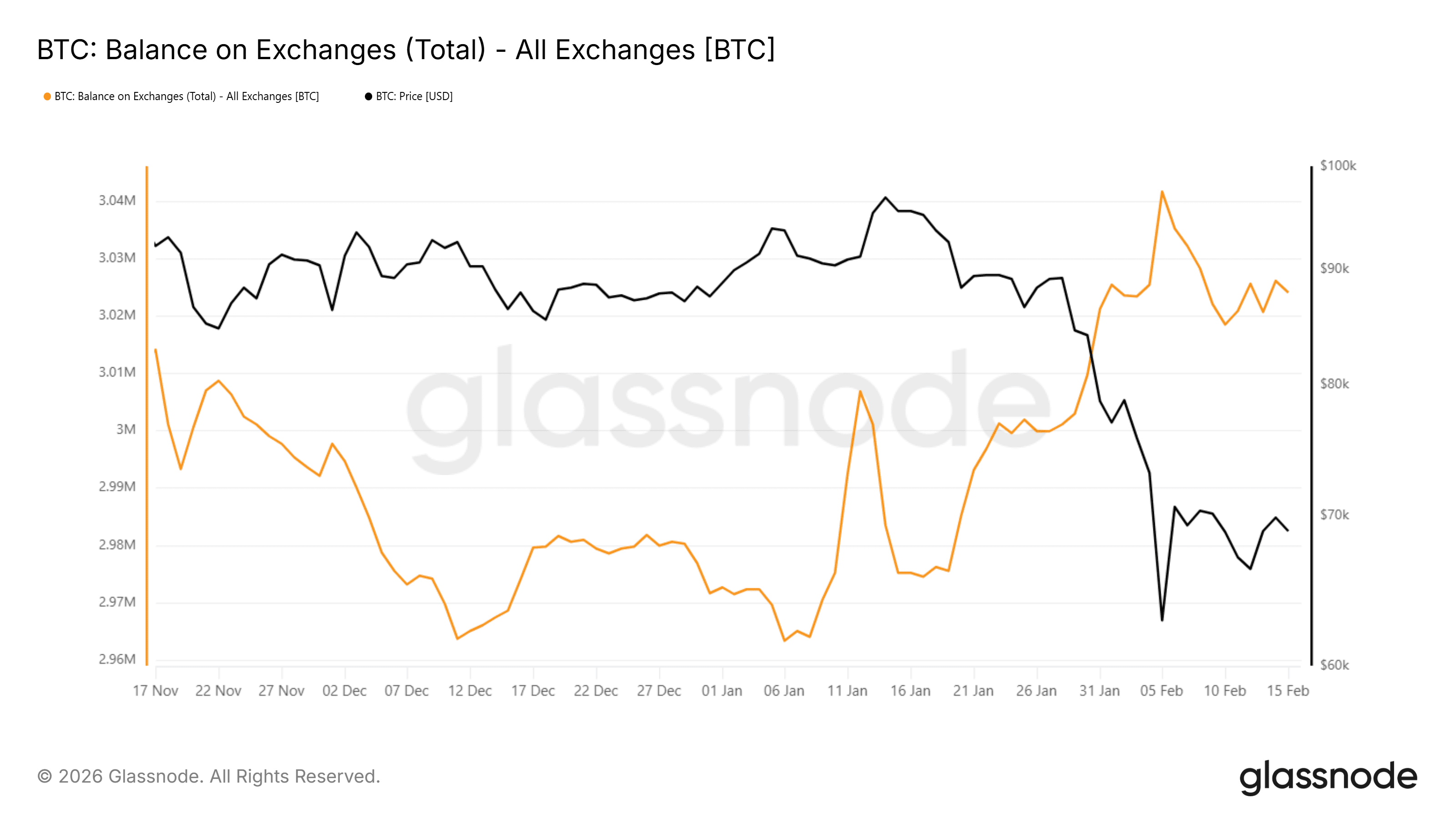Click the glassnode logo in the bottom-right corner
The image size is (1456, 819).
[1328, 777]
